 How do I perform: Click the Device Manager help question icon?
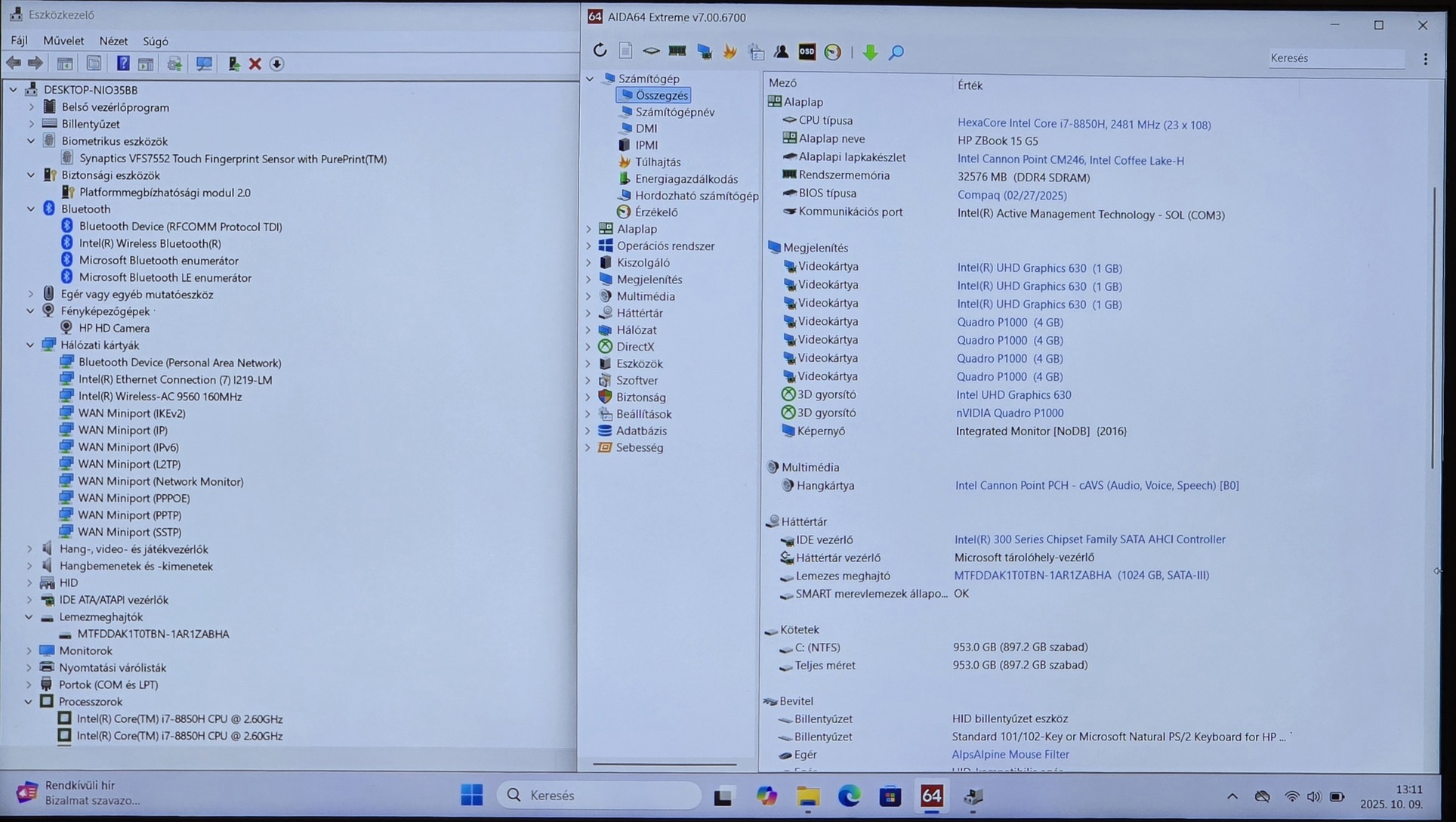[x=122, y=64]
